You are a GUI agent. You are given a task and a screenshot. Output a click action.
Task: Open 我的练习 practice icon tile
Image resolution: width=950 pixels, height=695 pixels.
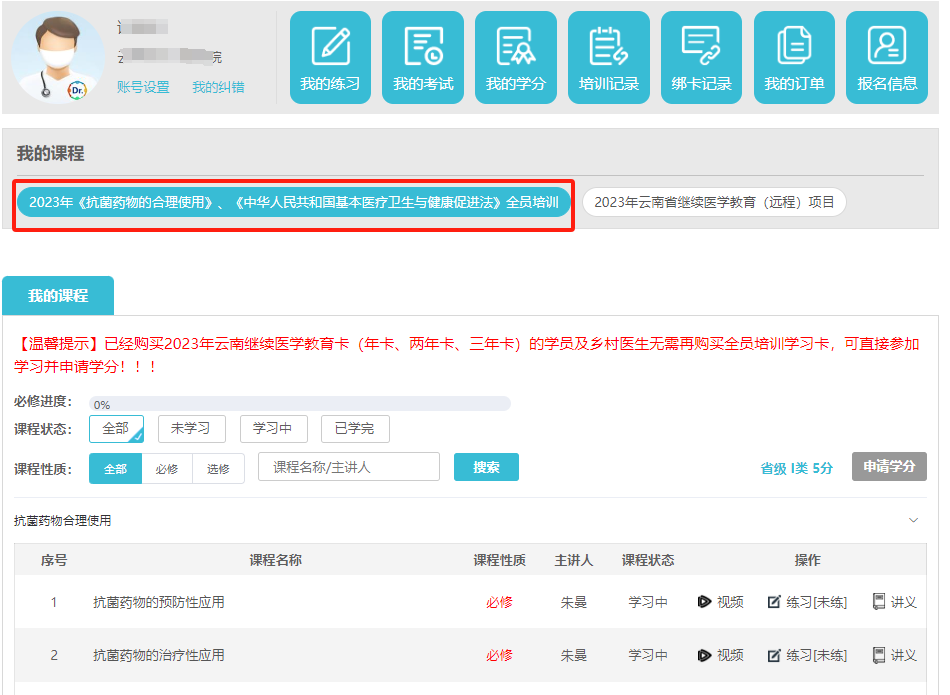tap(330, 57)
